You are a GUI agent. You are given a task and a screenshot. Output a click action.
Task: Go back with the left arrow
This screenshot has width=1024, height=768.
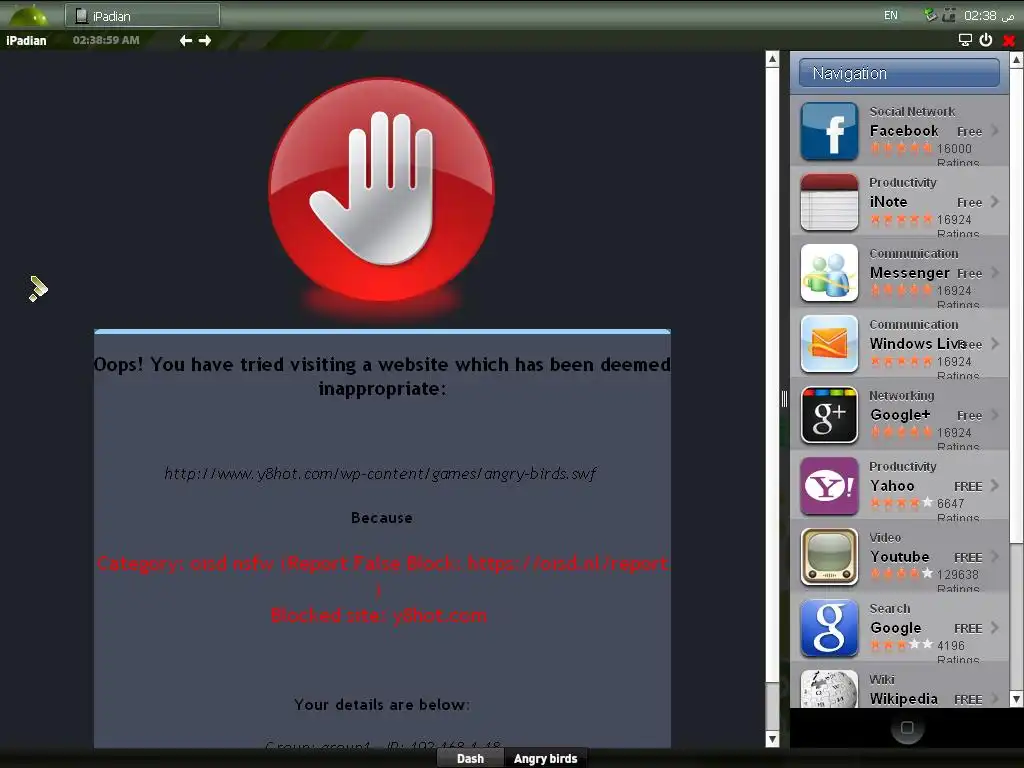click(185, 40)
